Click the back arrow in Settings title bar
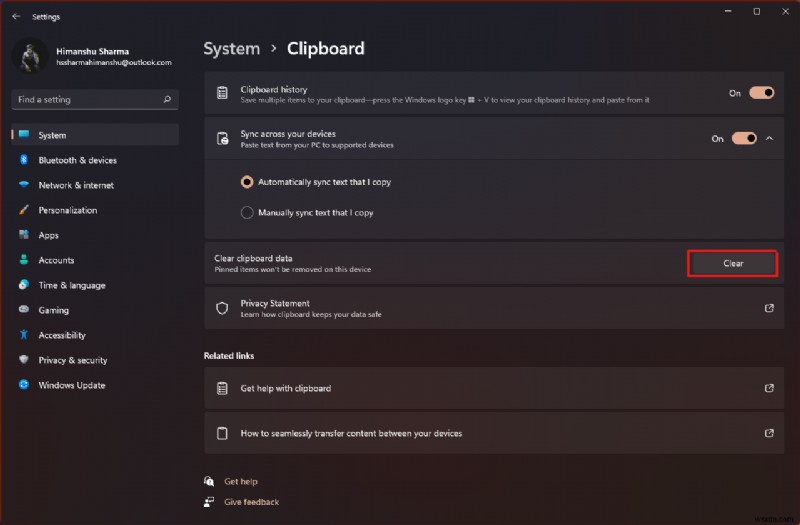The image size is (800, 525). point(16,17)
